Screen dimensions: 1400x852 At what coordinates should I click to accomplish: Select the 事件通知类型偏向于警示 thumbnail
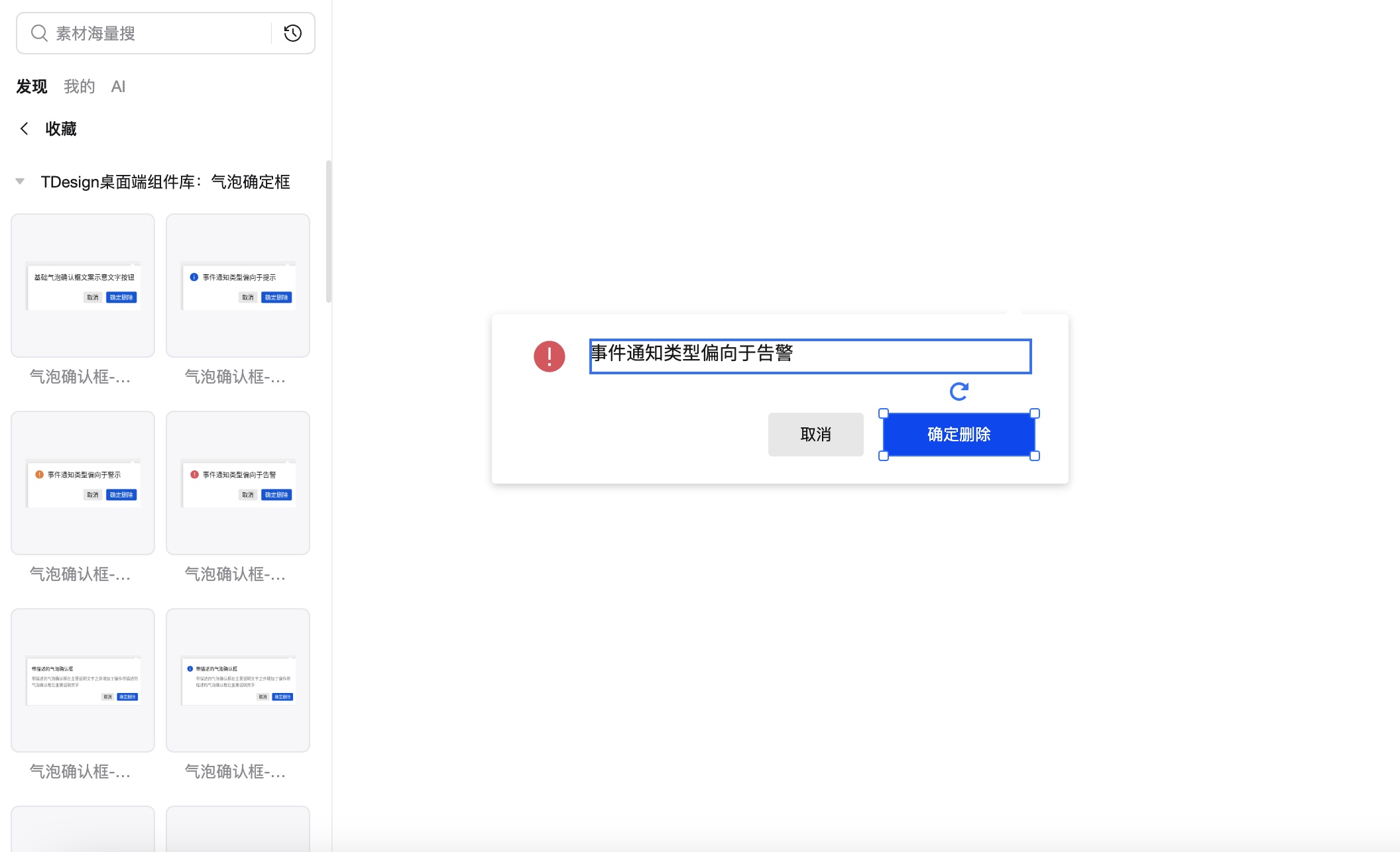click(x=83, y=483)
